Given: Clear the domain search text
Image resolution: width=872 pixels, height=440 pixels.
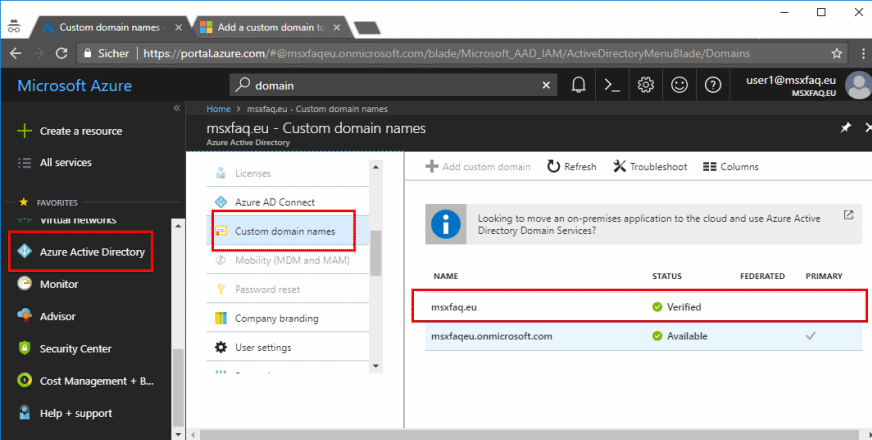Looking at the screenshot, I should click(x=546, y=85).
